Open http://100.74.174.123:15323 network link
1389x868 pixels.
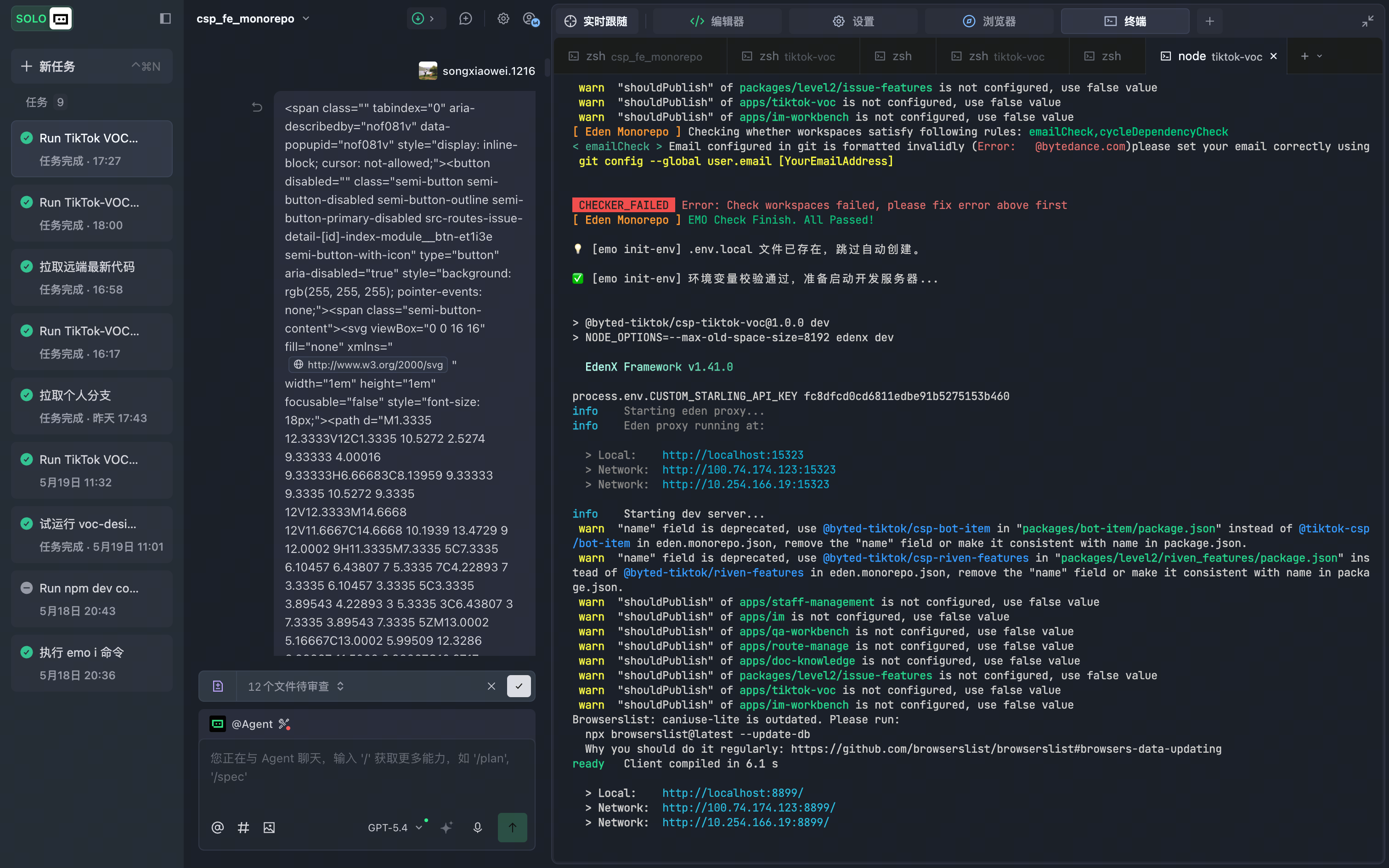749,469
